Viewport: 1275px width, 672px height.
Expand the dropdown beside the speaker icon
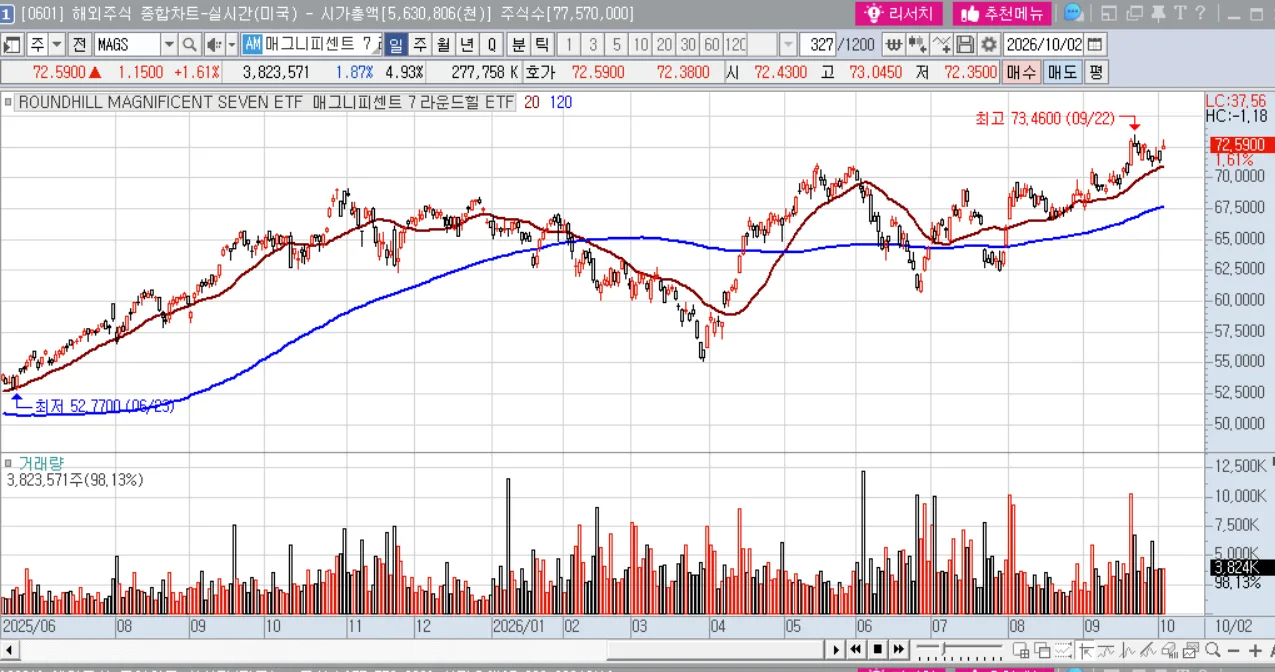232,45
